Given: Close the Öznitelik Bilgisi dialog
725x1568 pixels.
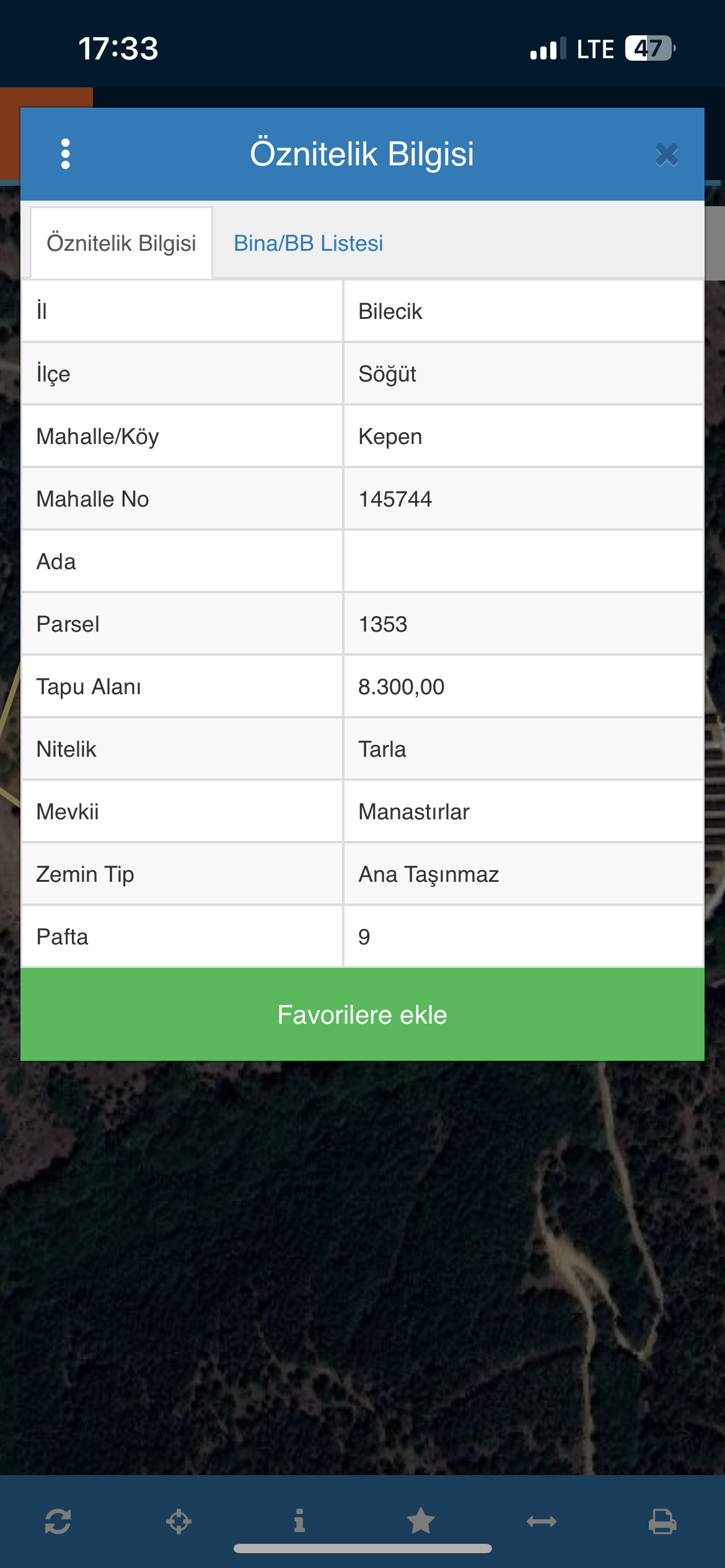Looking at the screenshot, I should point(667,154).
